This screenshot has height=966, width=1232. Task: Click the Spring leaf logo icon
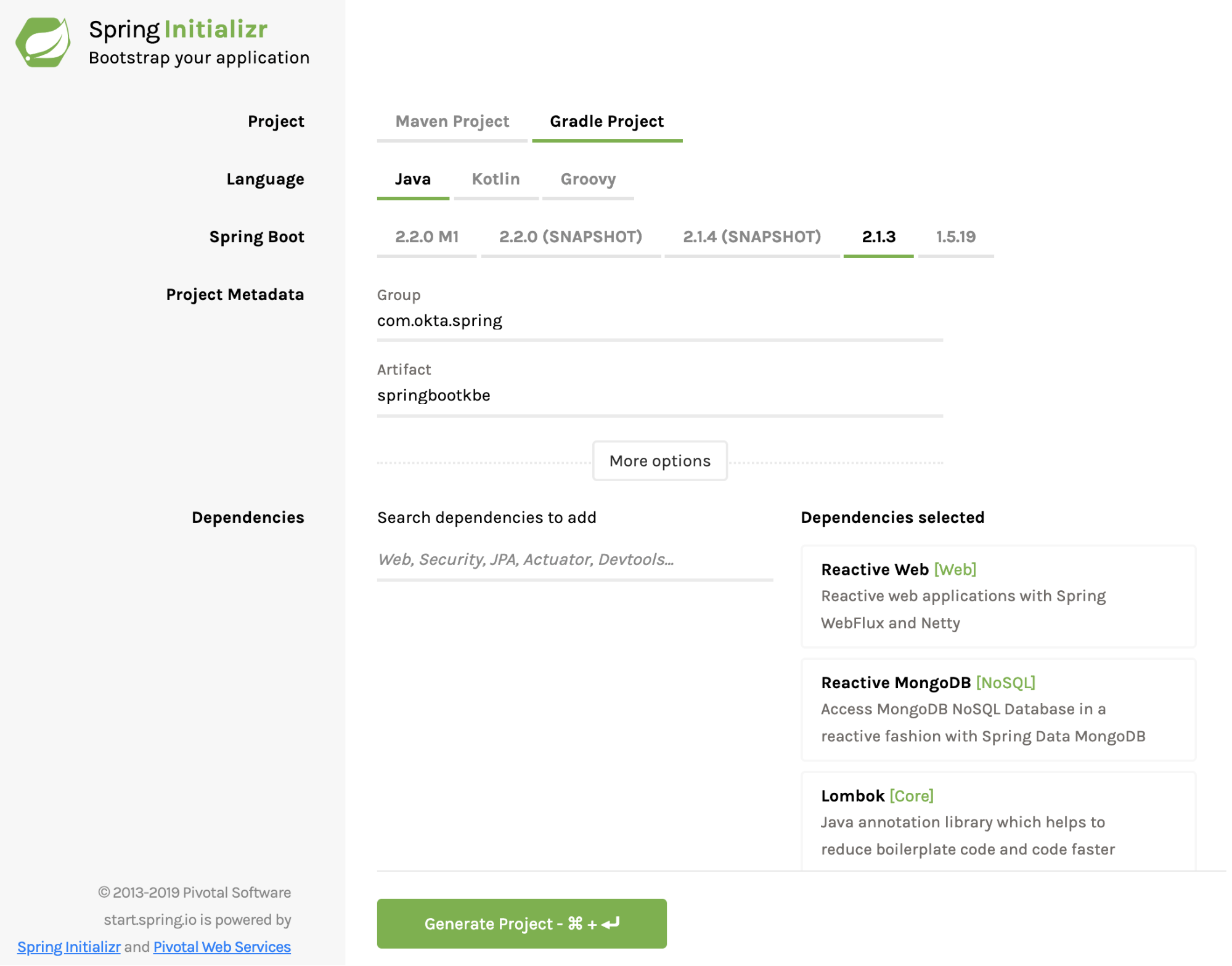click(43, 42)
